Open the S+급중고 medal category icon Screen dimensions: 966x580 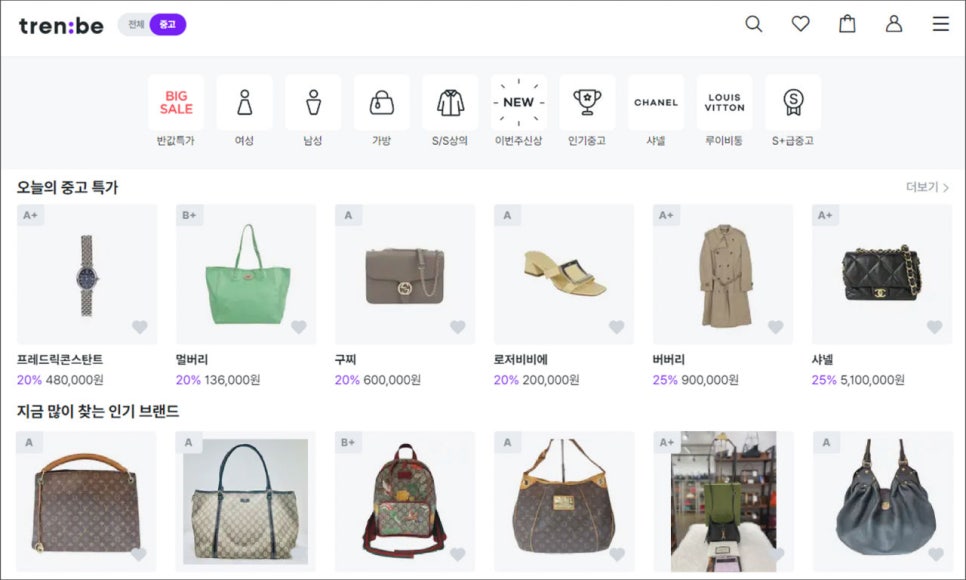pos(793,102)
